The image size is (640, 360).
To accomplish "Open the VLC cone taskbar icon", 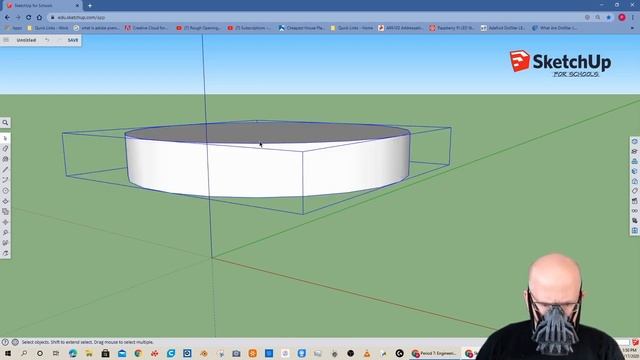I will 367,353.
